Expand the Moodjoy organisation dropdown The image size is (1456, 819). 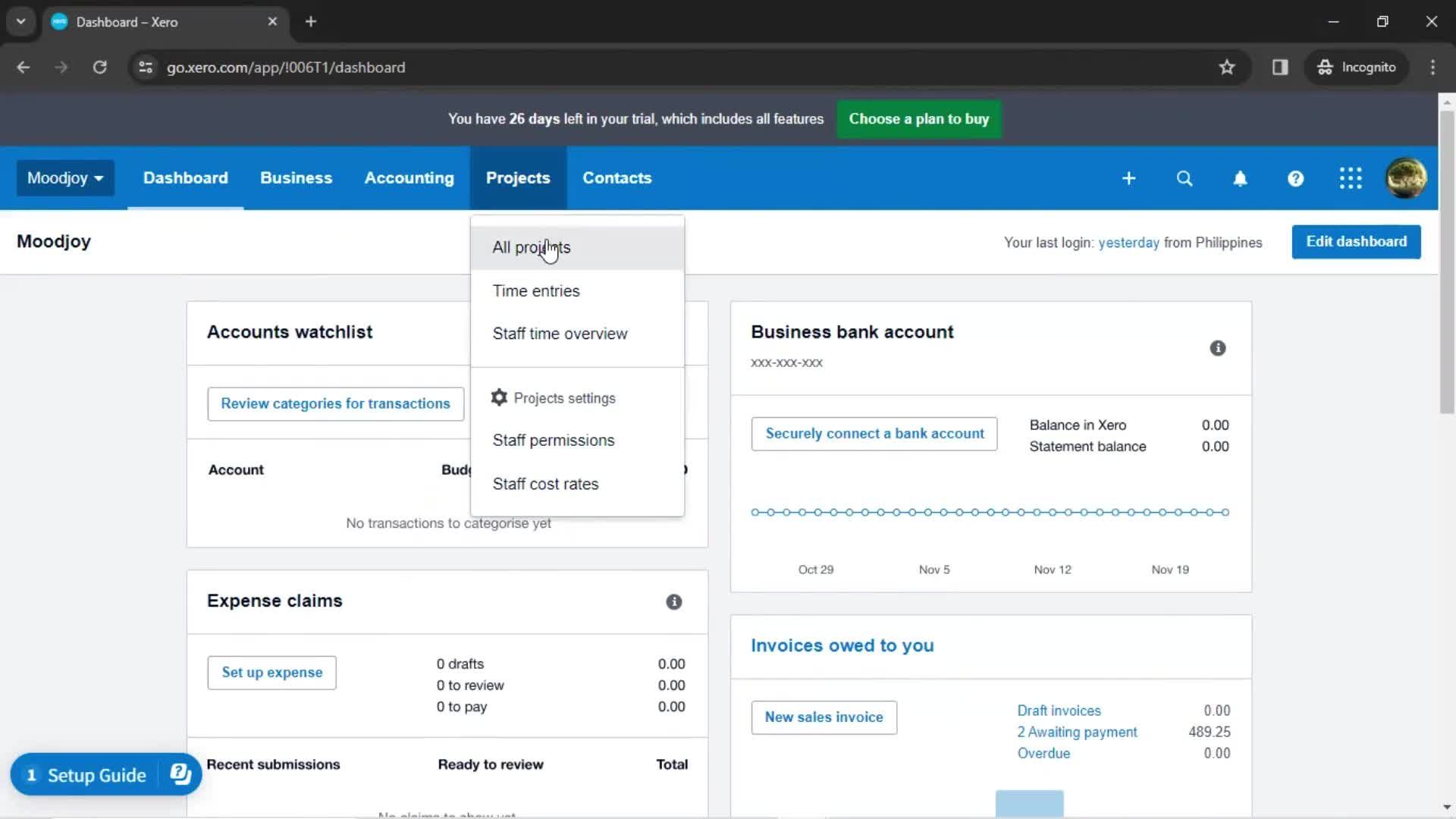click(65, 178)
